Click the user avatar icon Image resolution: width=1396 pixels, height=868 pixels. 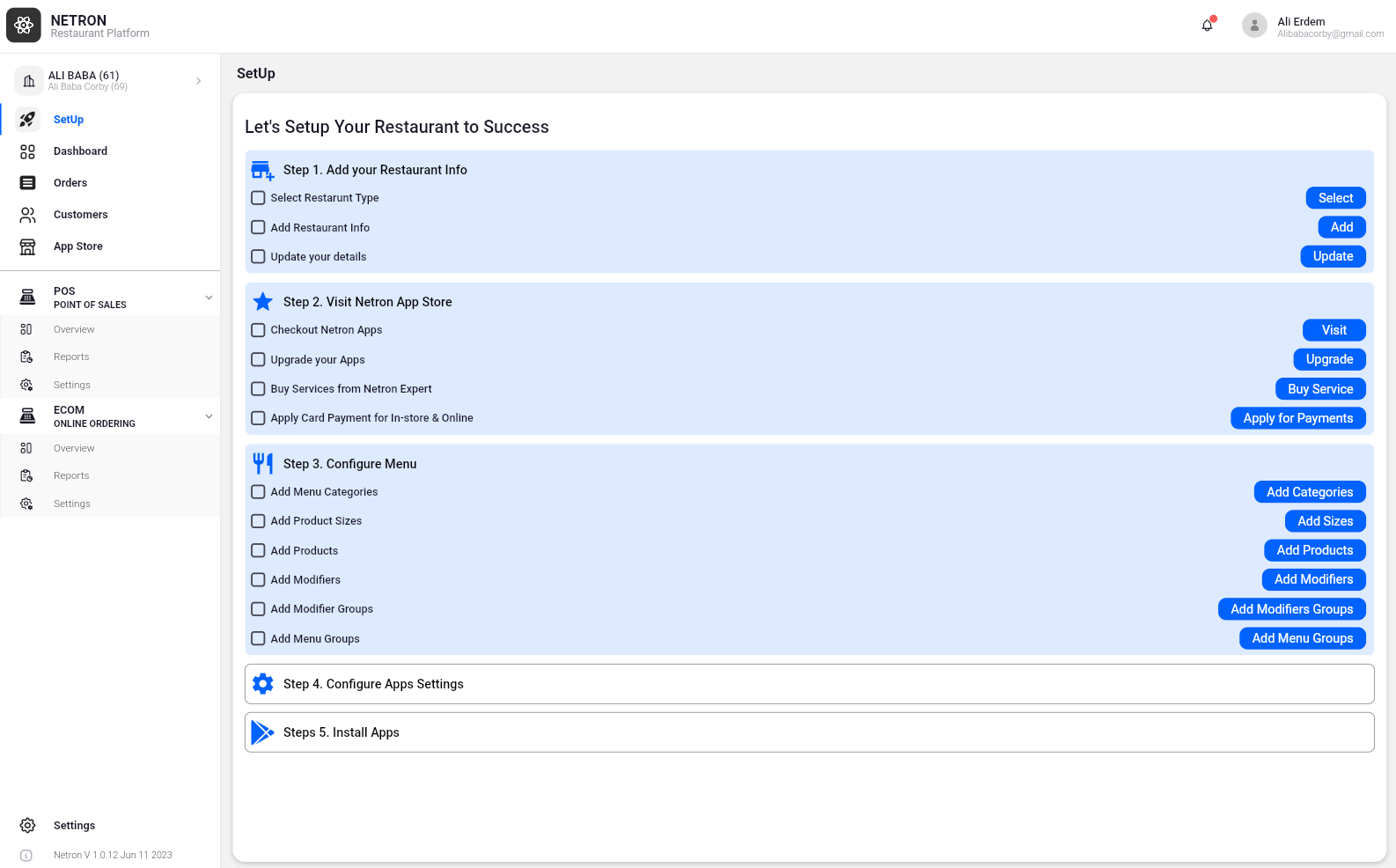pyautogui.click(x=1254, y=26)
